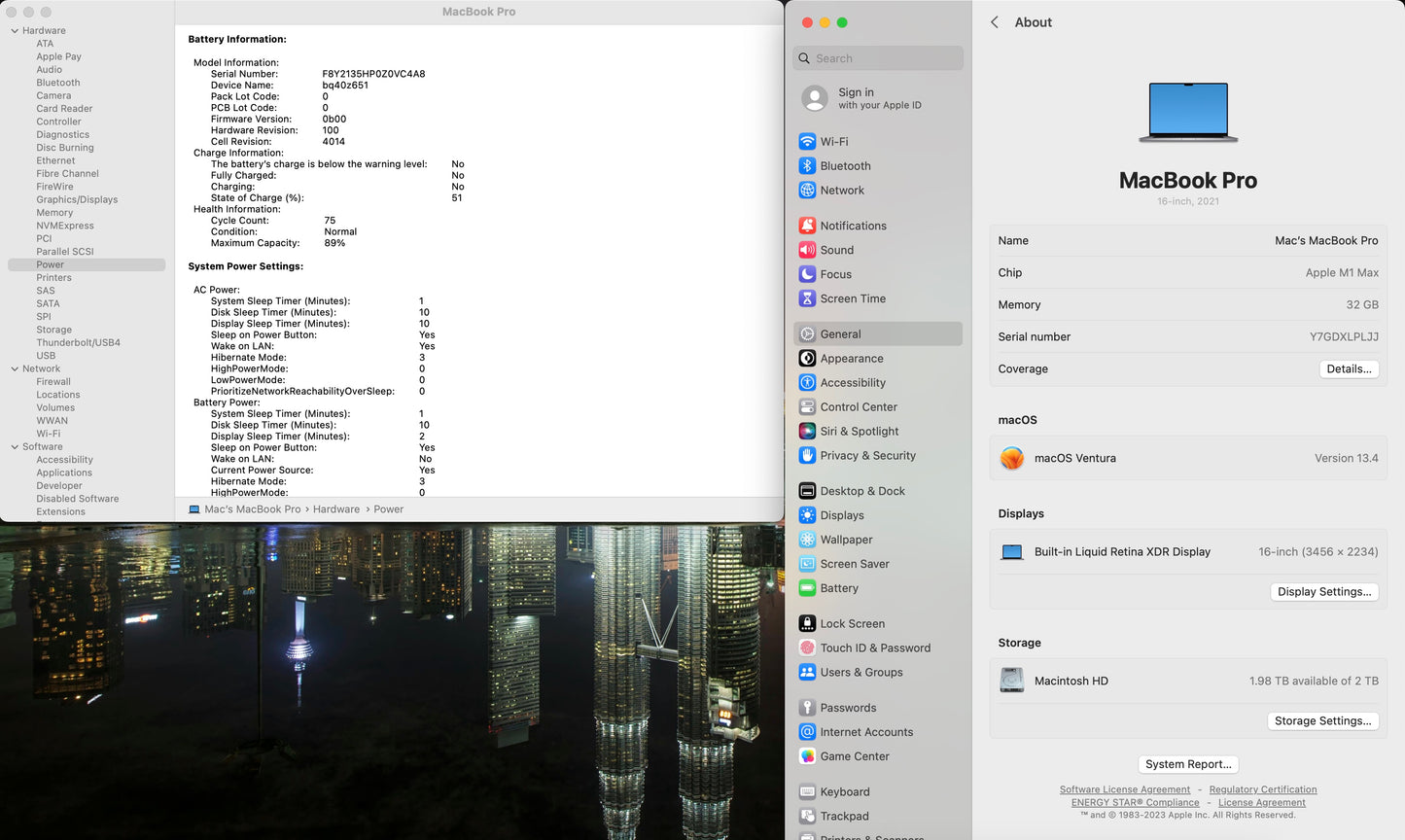The height and width of the screenshot is (840, 1405).
Task: Click the Screen Saver icon
Action: (807, 563)
